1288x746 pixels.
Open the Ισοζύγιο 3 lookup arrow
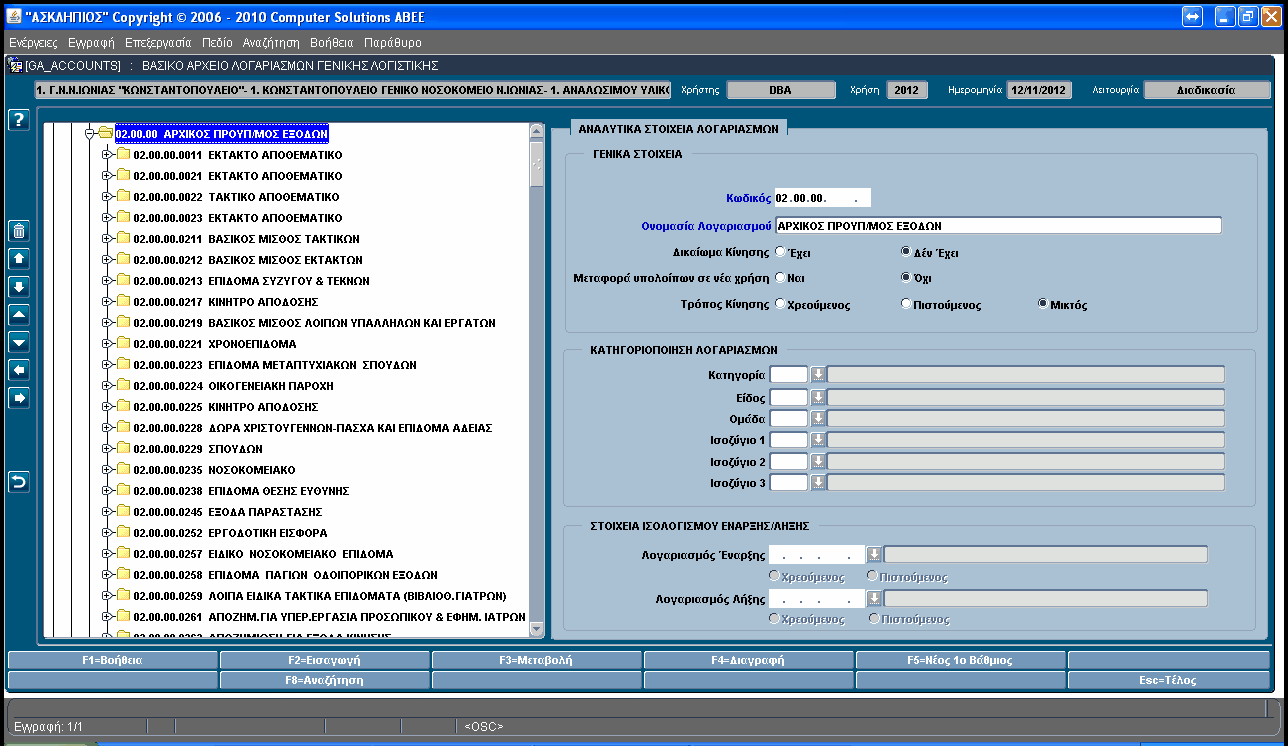click(817, 483)
